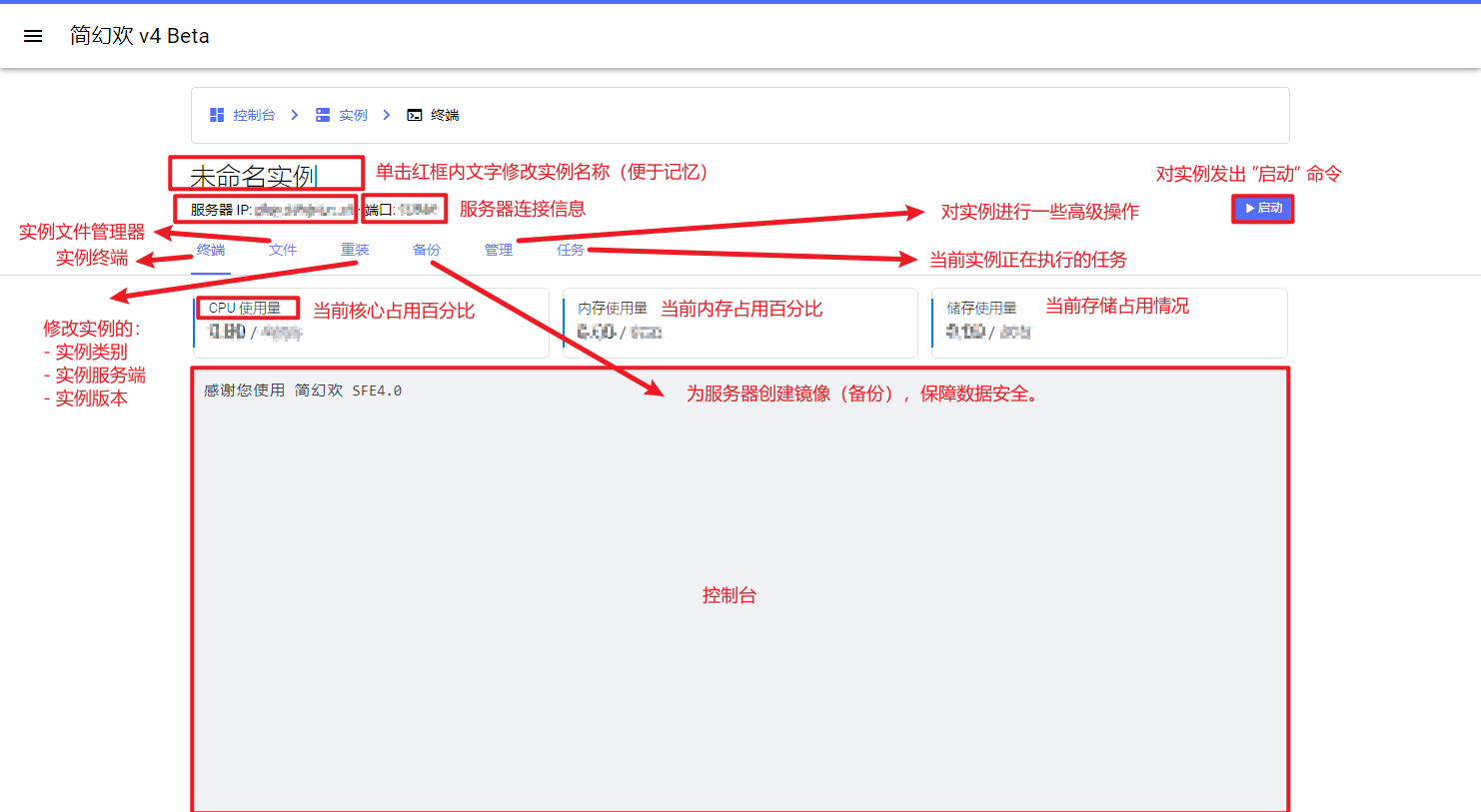Click inside the gray console output area
1481x812 pixels.
740,519
